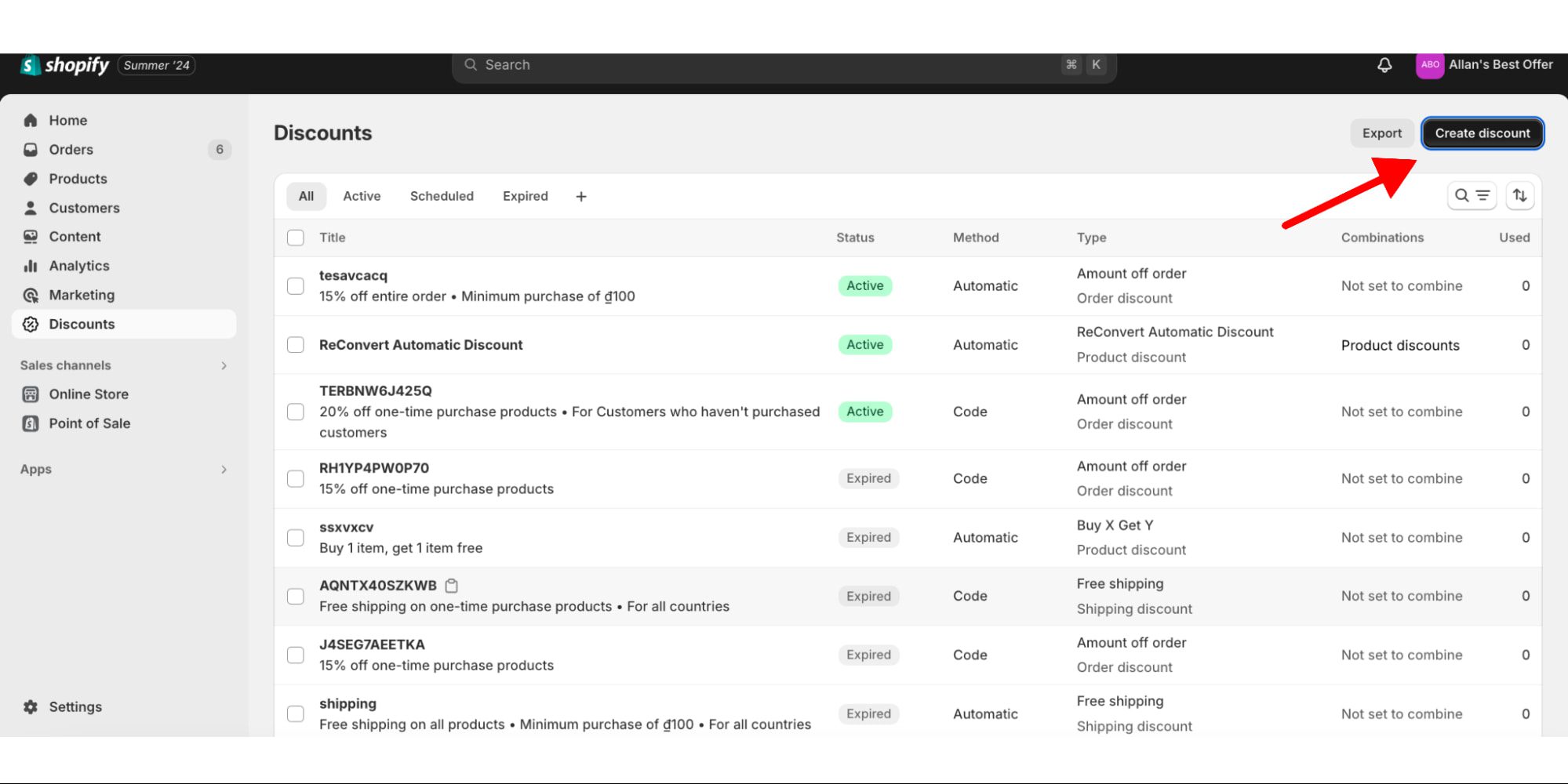Click the Export button
This screenshot has height=784, width=1568.
point(1381,133)
